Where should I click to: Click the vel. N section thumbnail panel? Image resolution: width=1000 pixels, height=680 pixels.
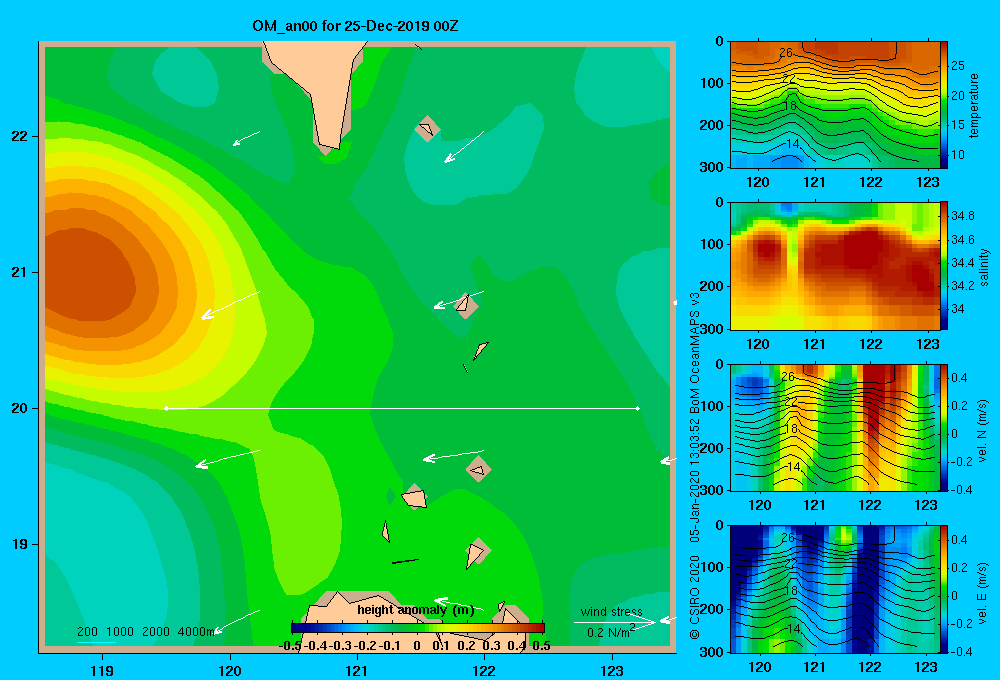point(835,427)
